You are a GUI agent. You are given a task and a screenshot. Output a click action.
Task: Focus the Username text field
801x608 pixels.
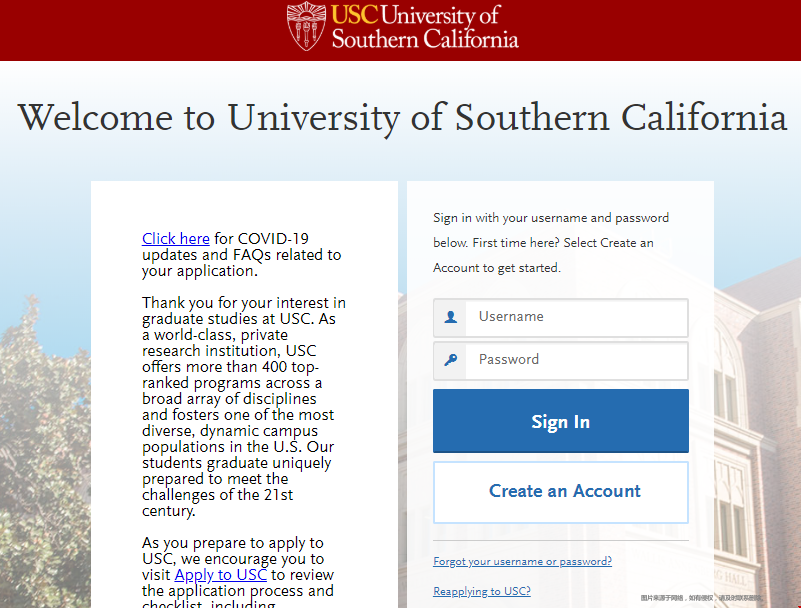click(577, 317)
